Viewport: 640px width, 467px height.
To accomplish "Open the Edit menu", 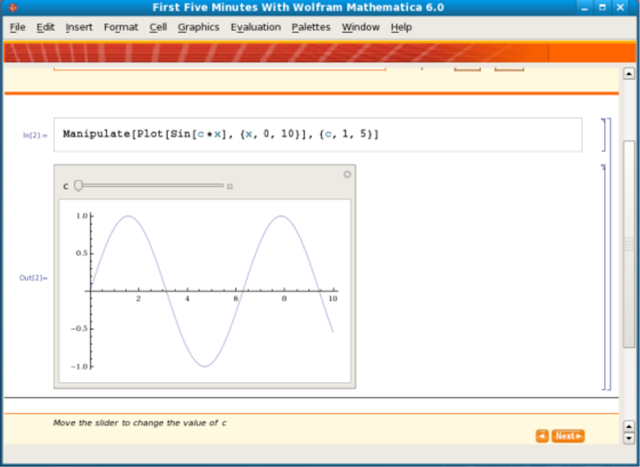I will pos(45,27).
